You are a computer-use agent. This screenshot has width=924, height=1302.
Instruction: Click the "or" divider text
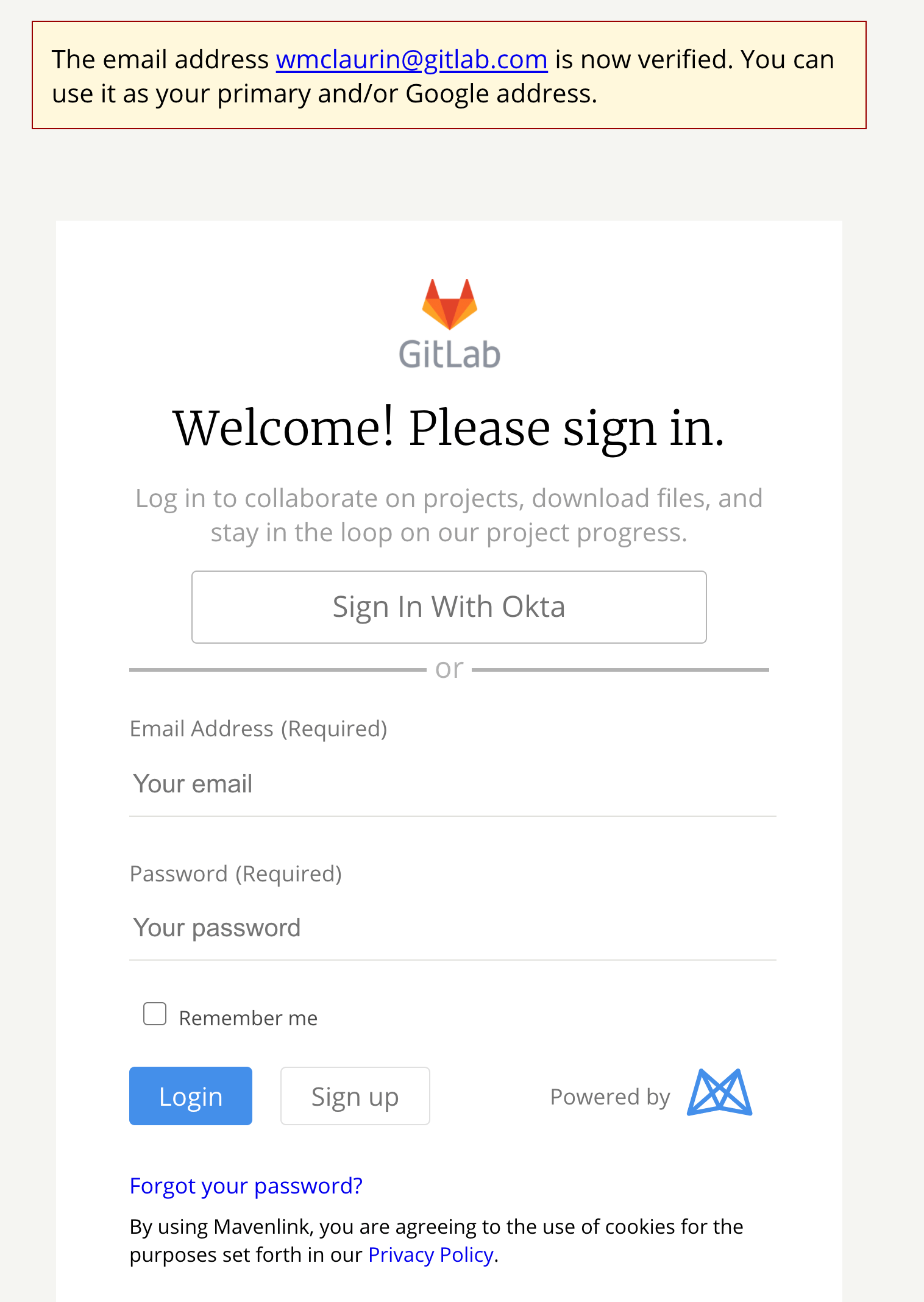pyautogui.click(x=449, y=669)
